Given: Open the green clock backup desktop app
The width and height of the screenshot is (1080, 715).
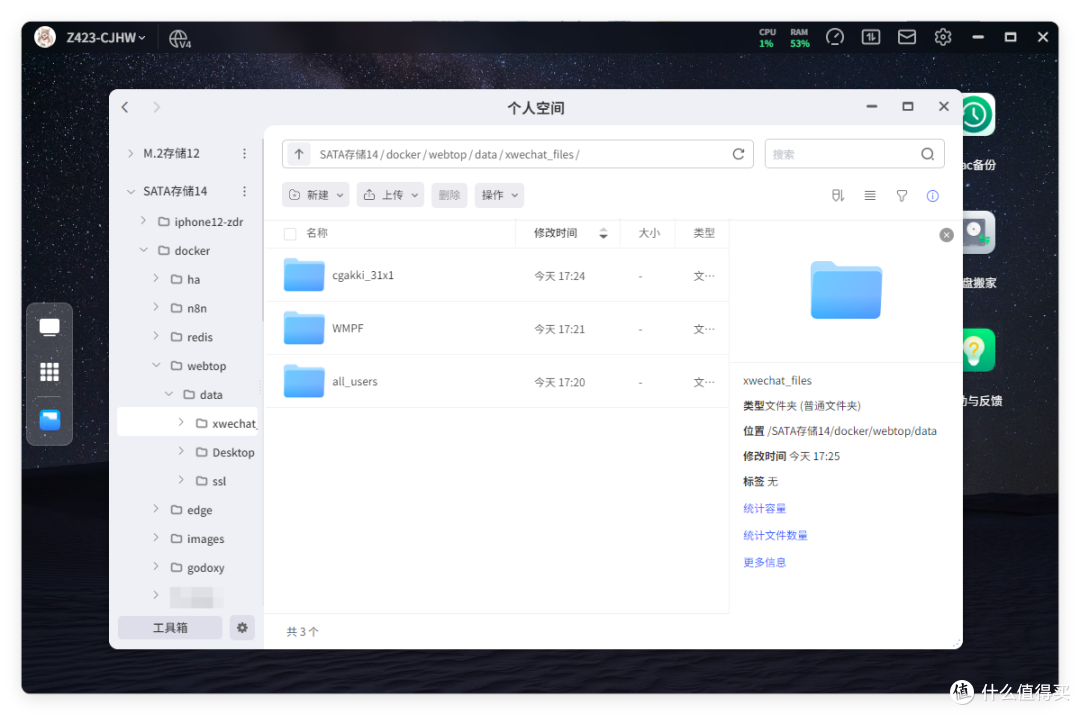Looking at the screenshot, I should 979,115.
